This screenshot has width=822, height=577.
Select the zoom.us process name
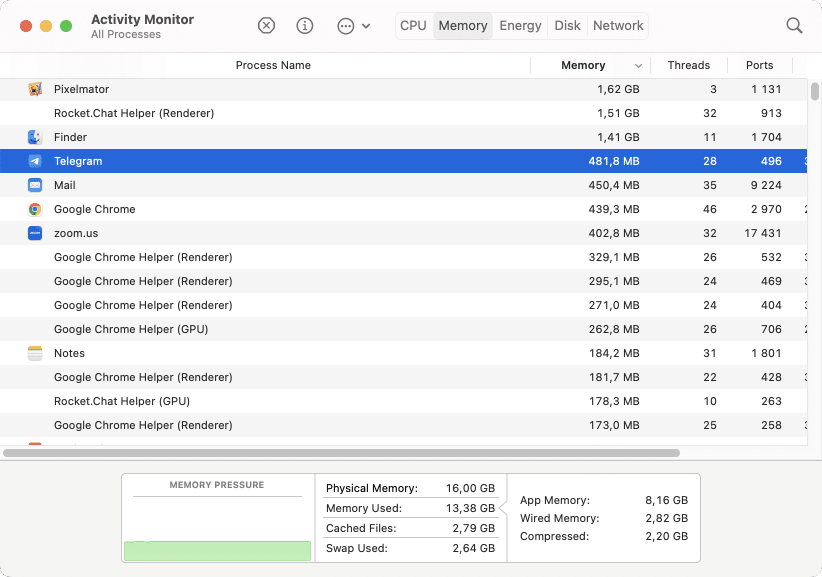tap(76, 233)
